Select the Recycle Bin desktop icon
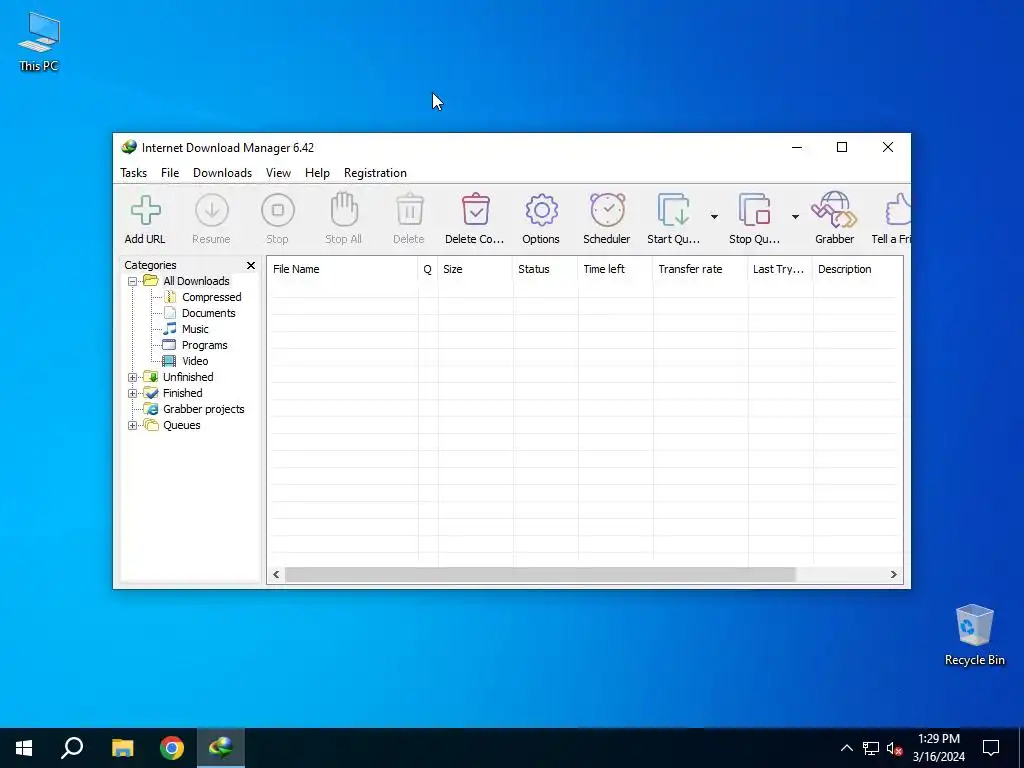 pos(974,635)
